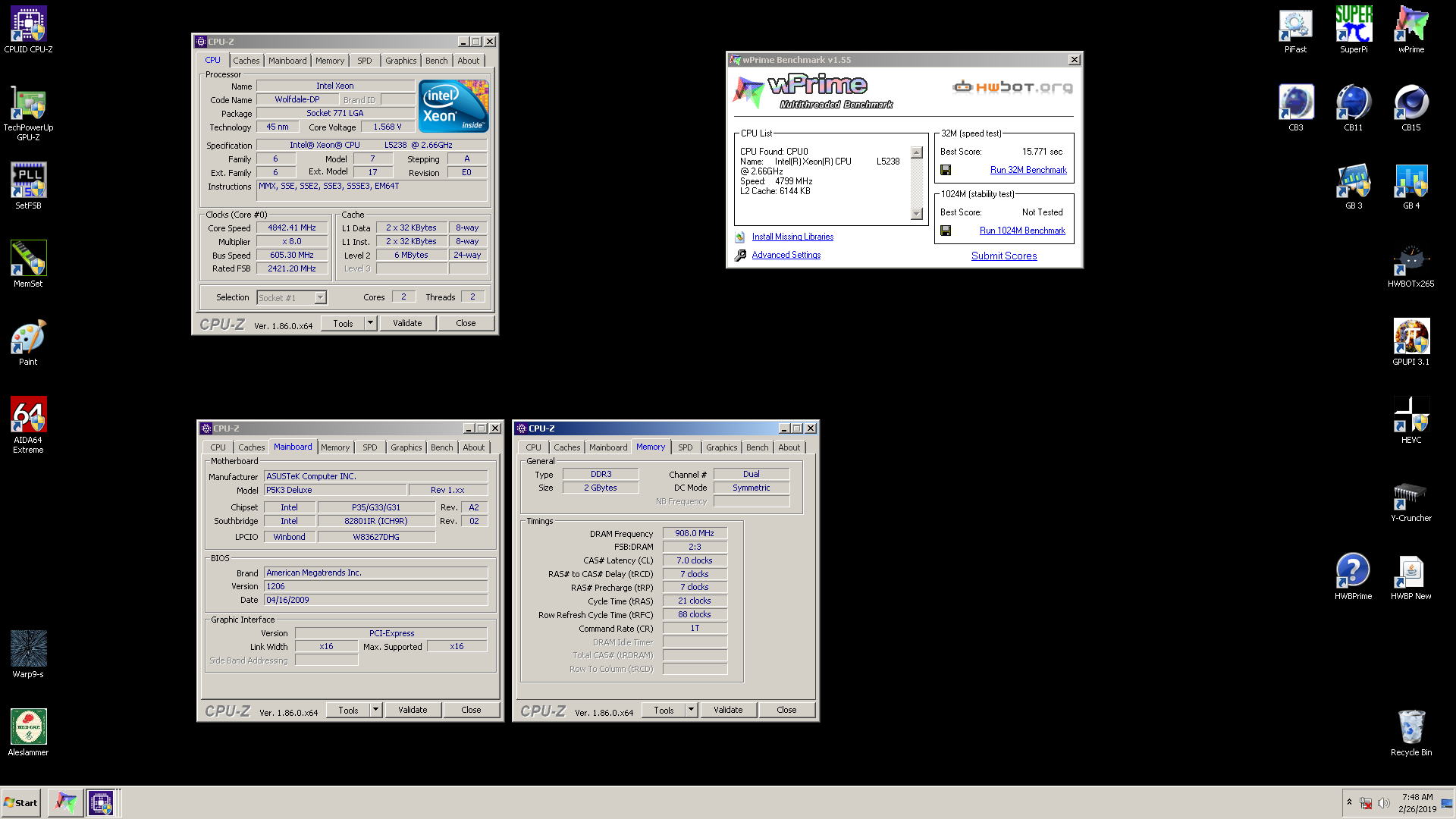Click Tools button in top CPU-Z window
This screenshot has width=1456, height=819.
point(343,323)
